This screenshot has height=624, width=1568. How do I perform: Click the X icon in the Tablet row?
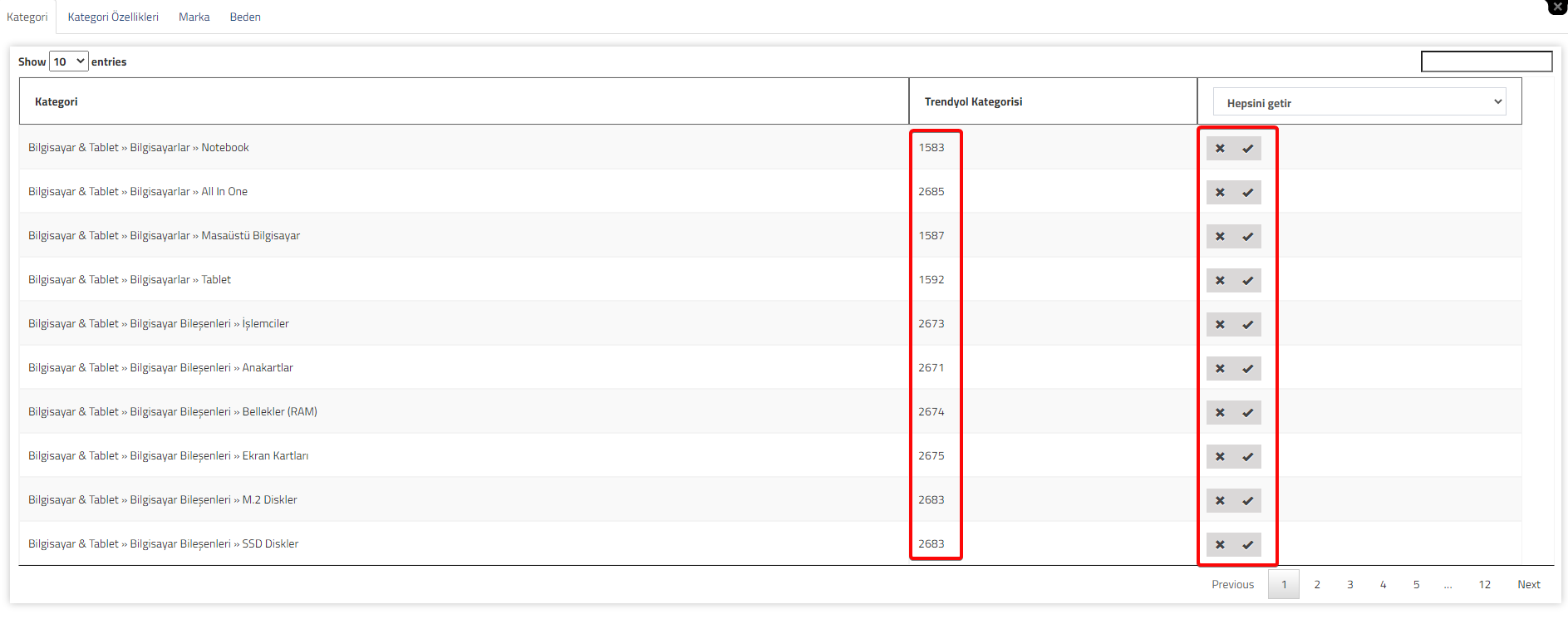click(x=1220, y=281)
